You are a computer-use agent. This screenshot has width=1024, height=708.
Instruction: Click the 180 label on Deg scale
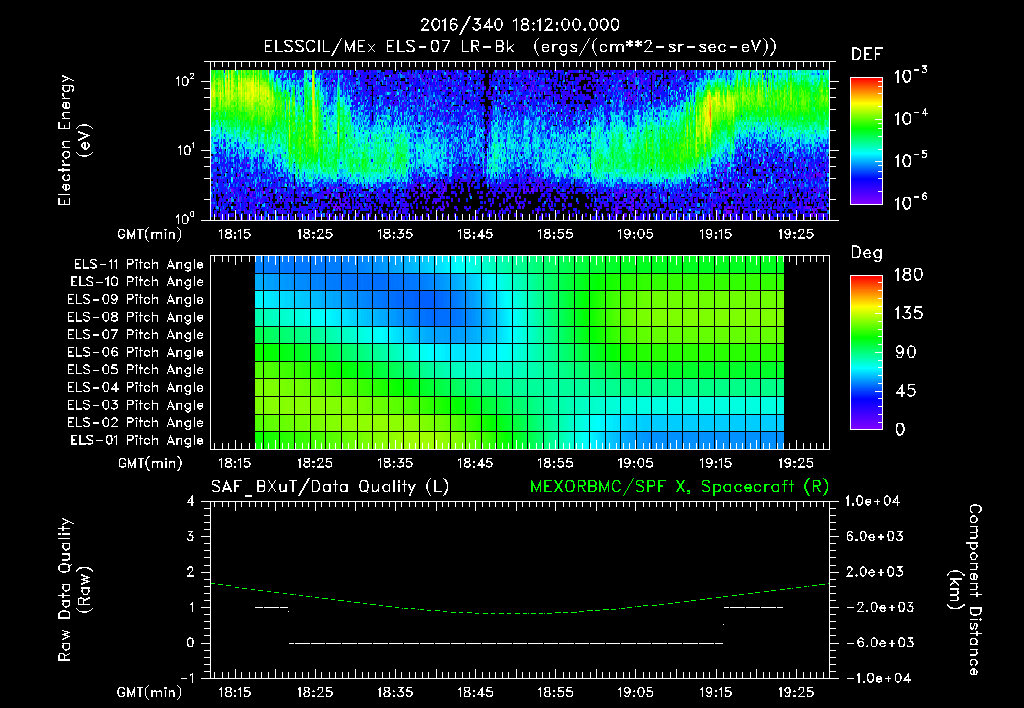point(908,274)
